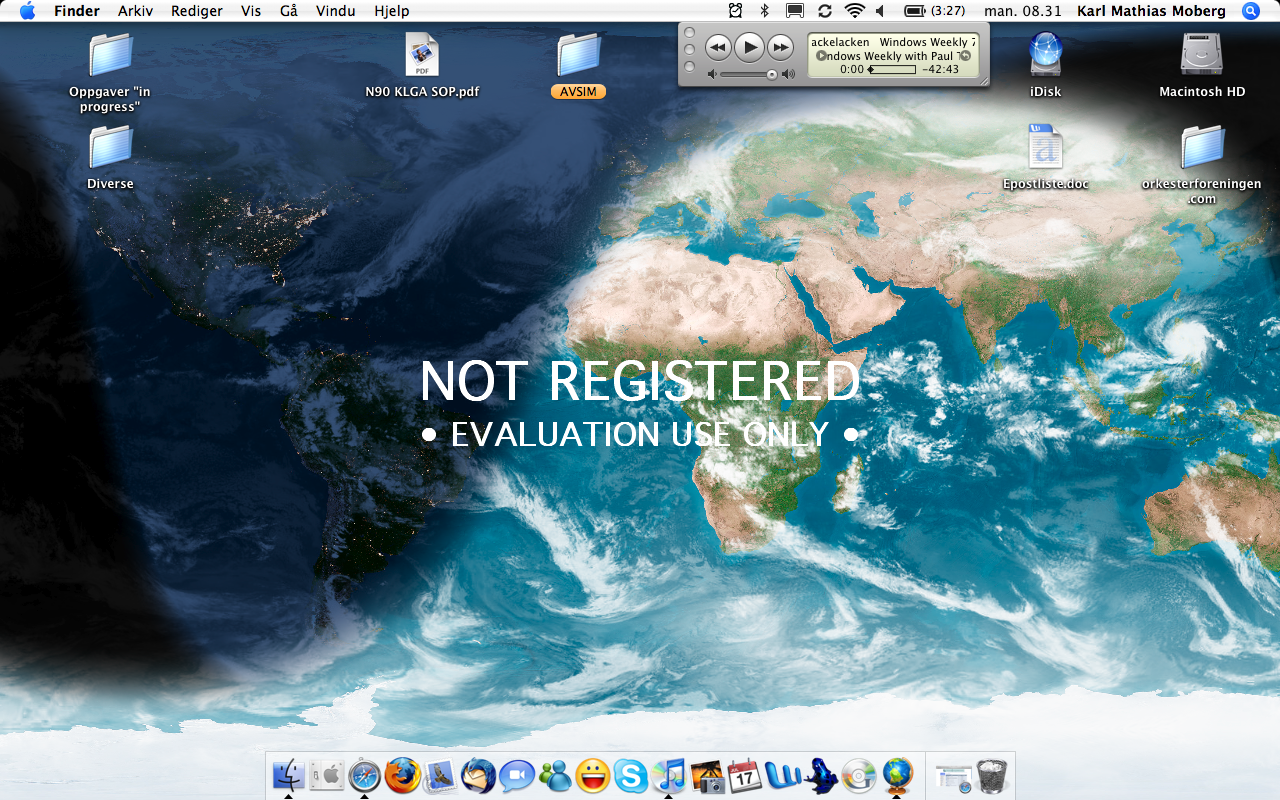Click the date and time man. 08.31
This screenshot has height=800, width=1280.
1023,11
